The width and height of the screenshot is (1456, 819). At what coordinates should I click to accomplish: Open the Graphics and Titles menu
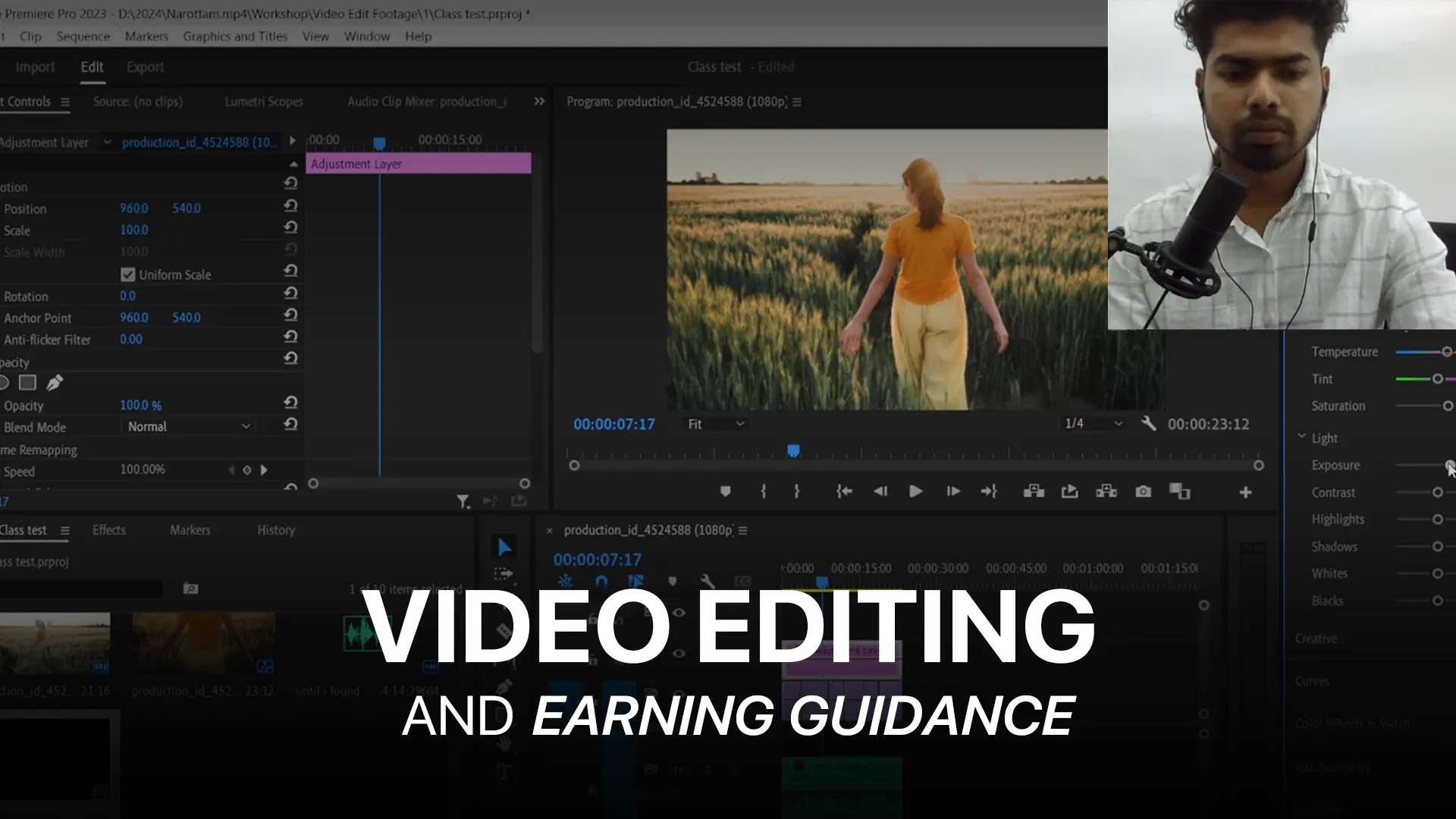(x=235, y=36)
